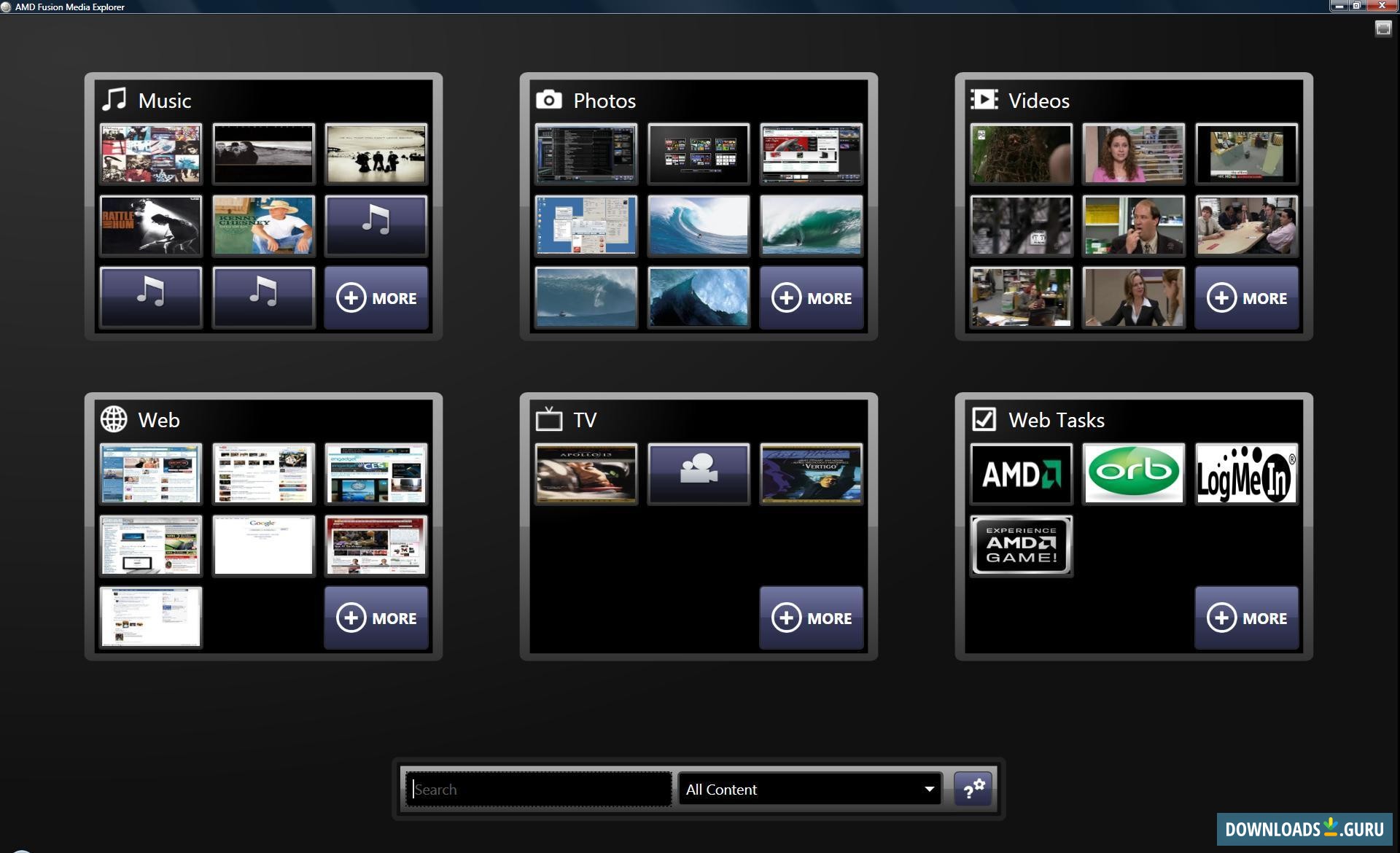Open the AMD logo web task

tap(1020, 474)
